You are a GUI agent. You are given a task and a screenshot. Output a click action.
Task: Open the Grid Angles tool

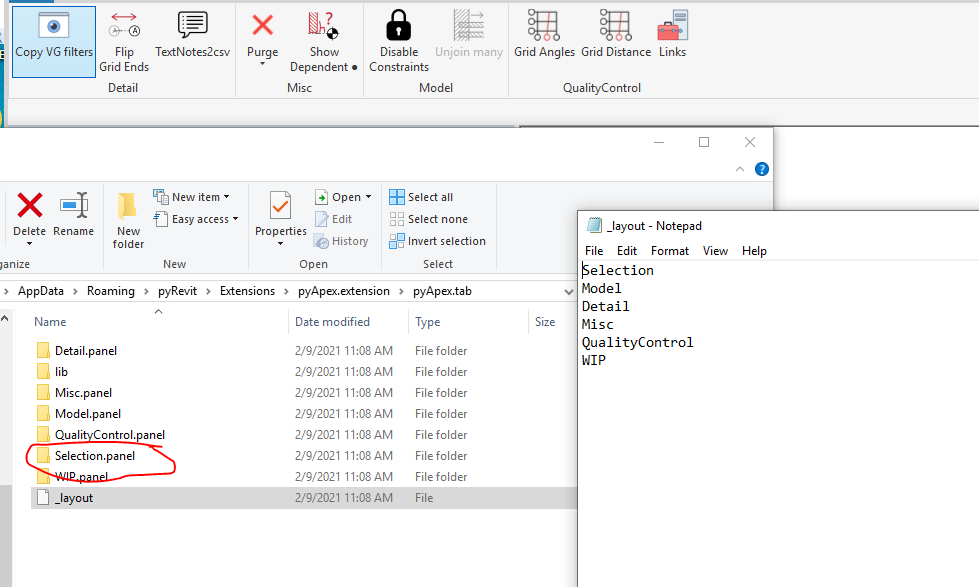tap(543, 40)
